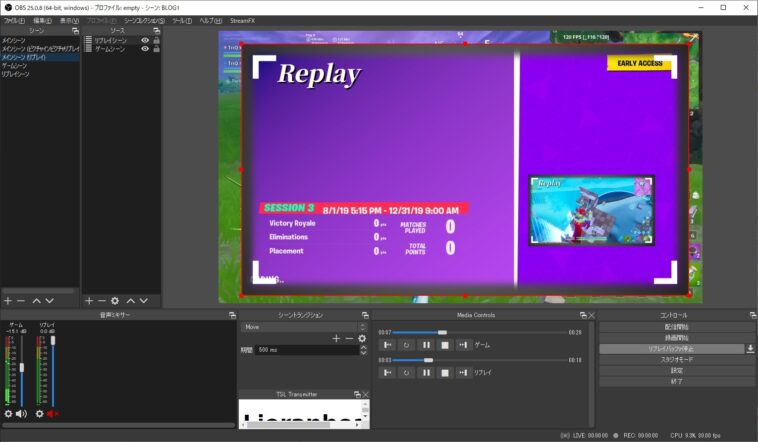Undock the シーン panel with its float icon
758x442 pixels.
tap(75, 31)
